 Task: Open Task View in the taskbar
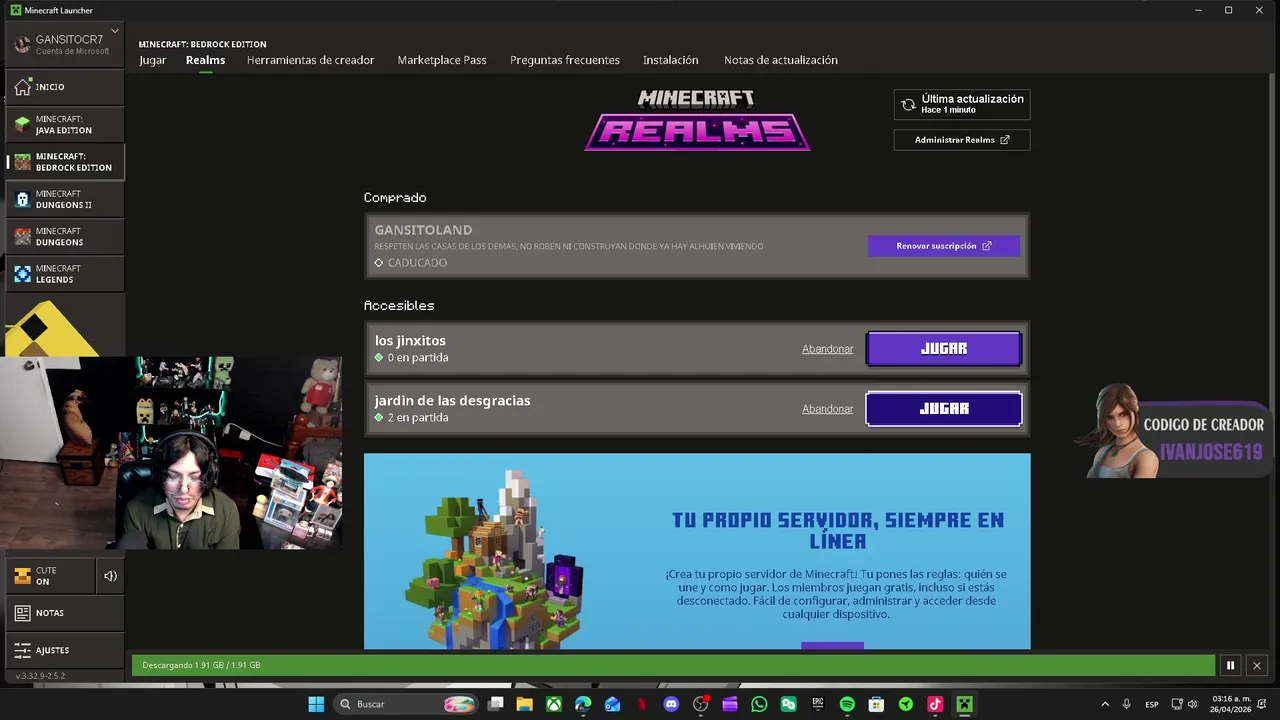[495, 704]
